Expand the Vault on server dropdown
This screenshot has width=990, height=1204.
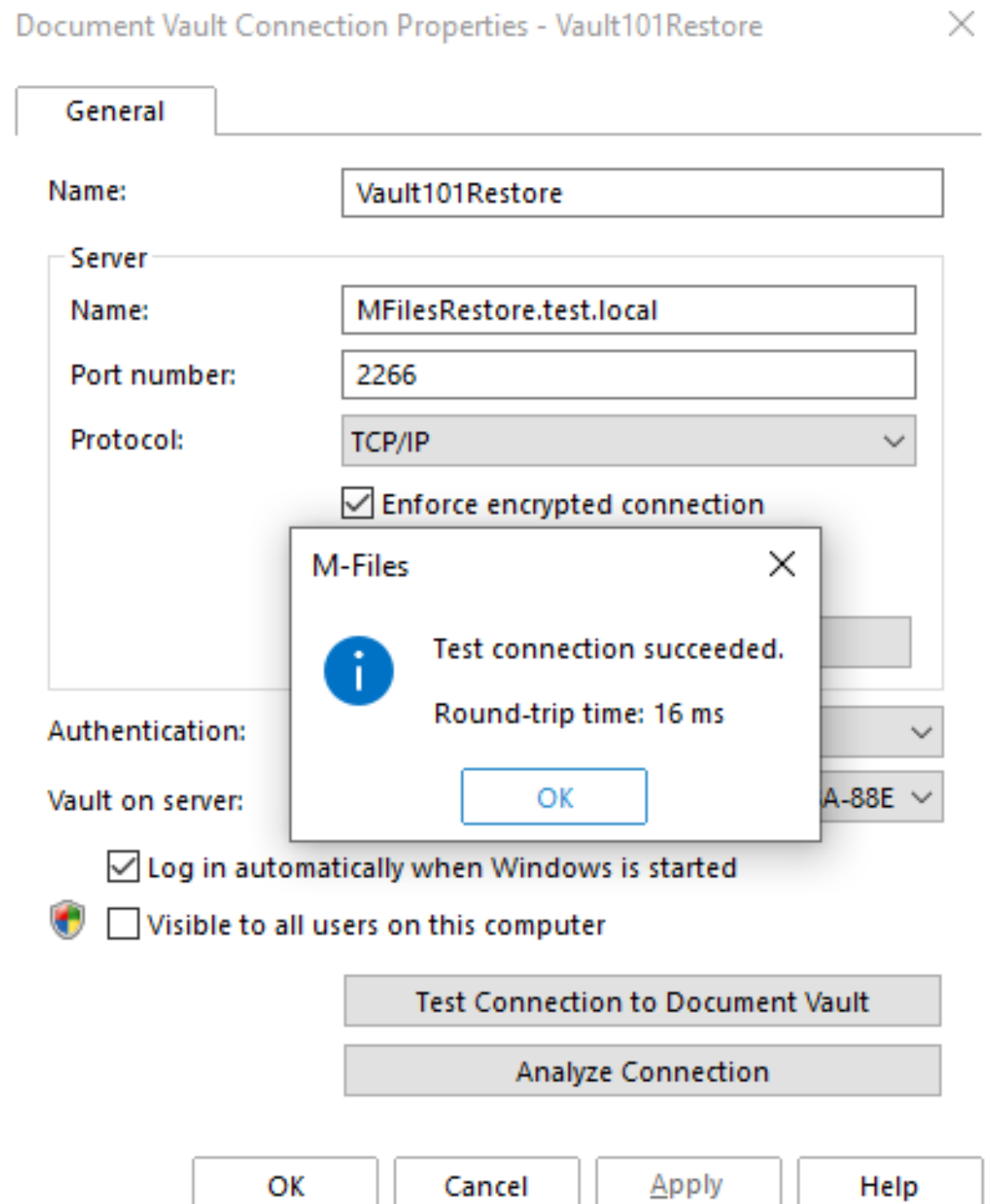pyautogui.click(x=922, y=798)
